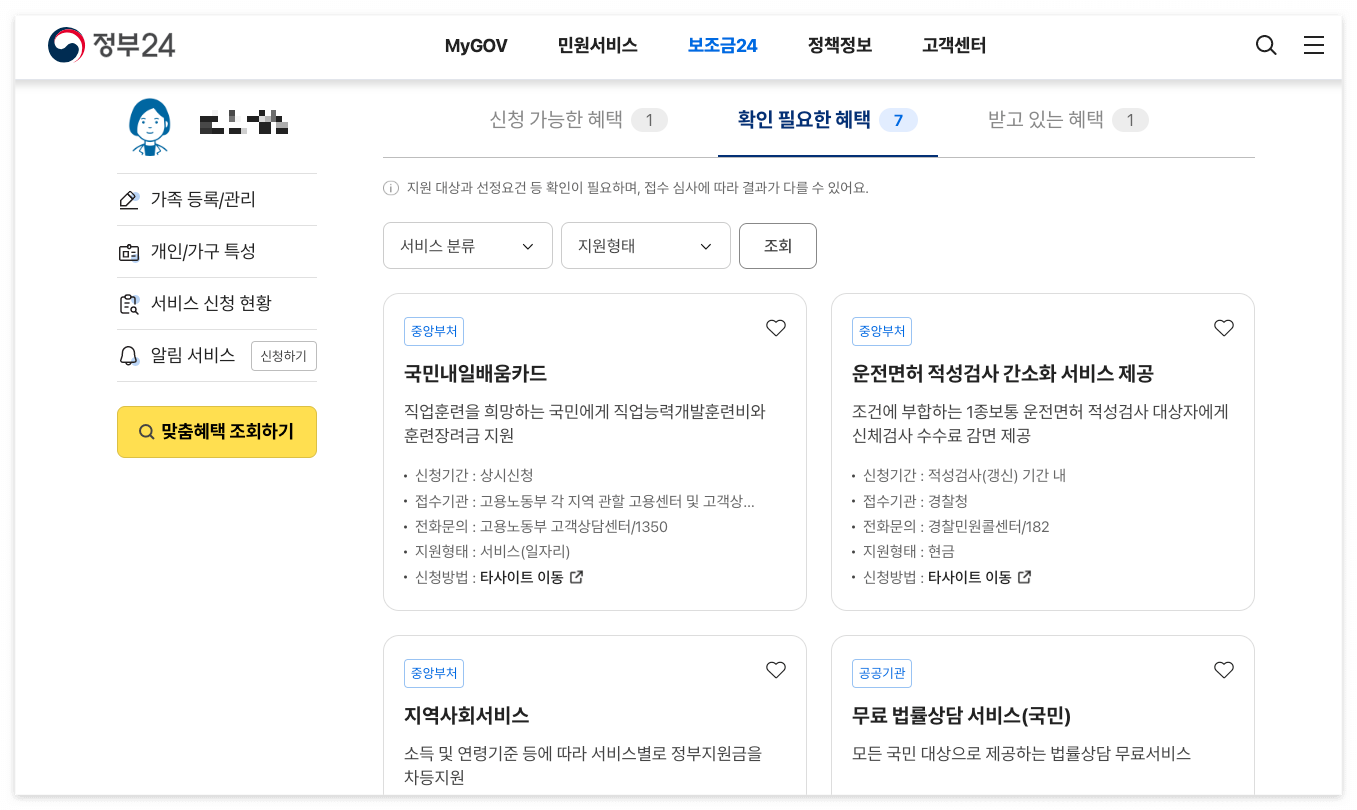Click text 전화문의 : 경찰민원콜센터/182
1357x810 pixels.
click(x=956, y=526)
